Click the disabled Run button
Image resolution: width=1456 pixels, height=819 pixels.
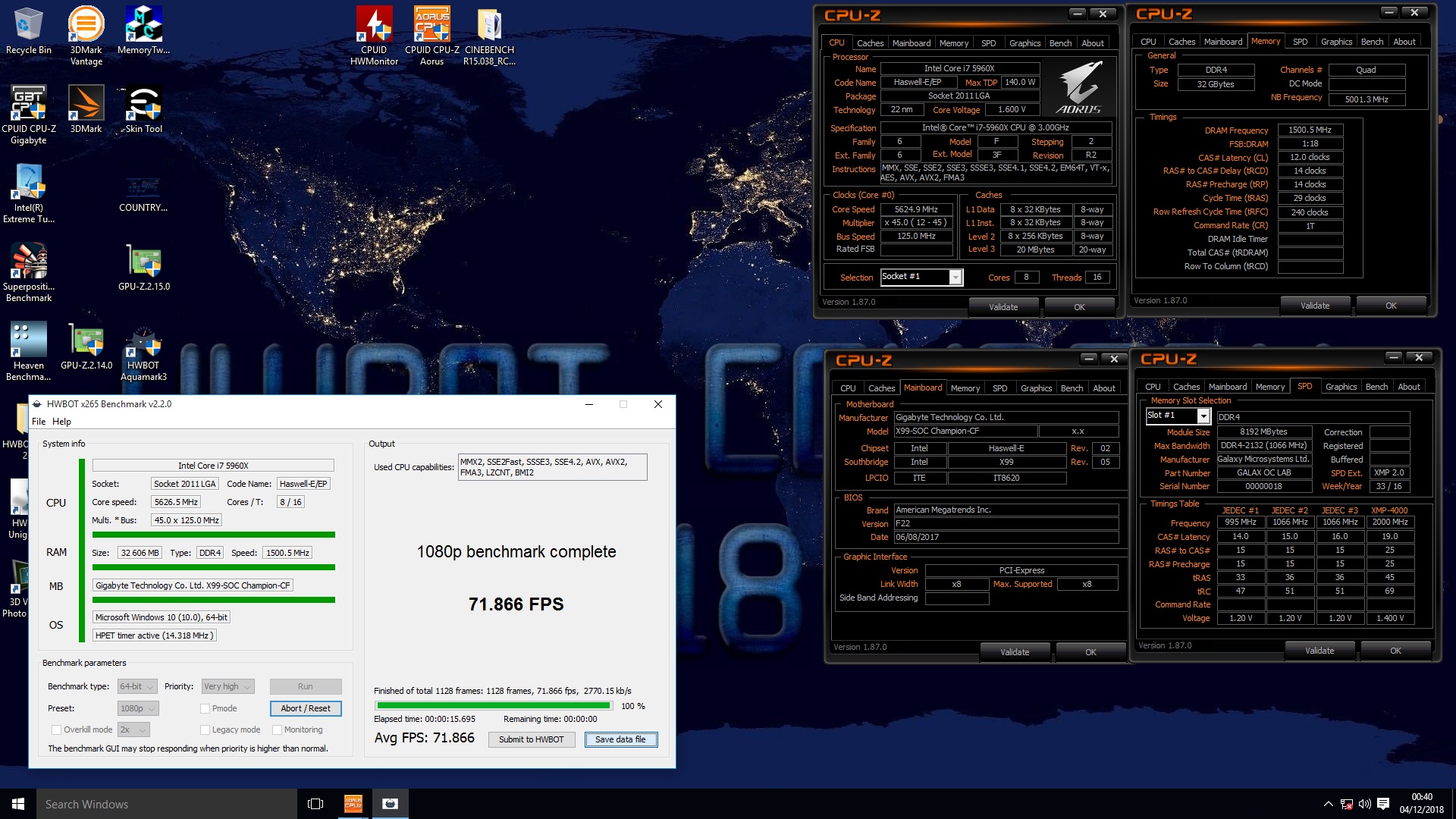pyautogui.click(x=306, y=686)
